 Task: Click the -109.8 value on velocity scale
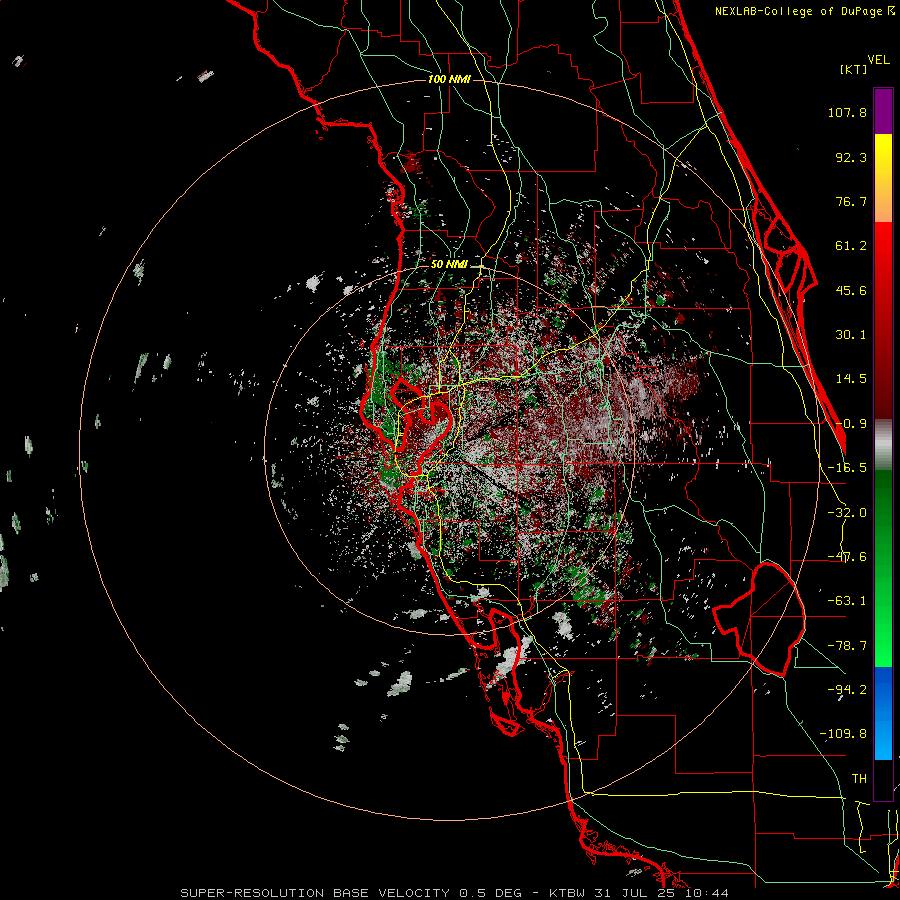point(843,734)
